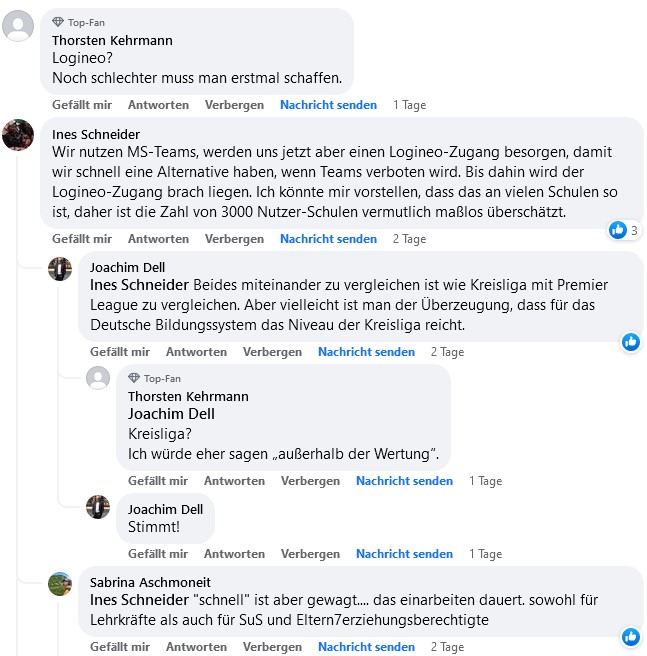
Task: Click the thumbs-up reaction on Sabrina Aschmoneit's comment
Action: 630,636
